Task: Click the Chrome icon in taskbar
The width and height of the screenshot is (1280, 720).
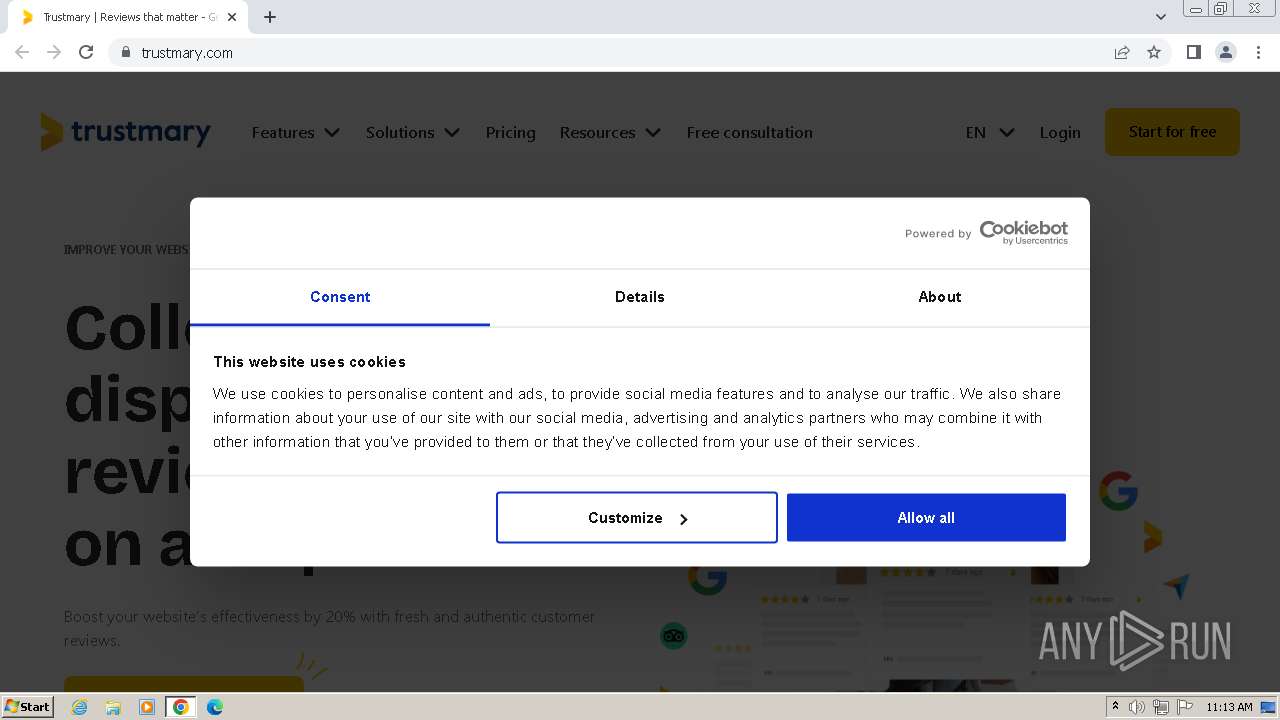Action: [x=181, y=707]
